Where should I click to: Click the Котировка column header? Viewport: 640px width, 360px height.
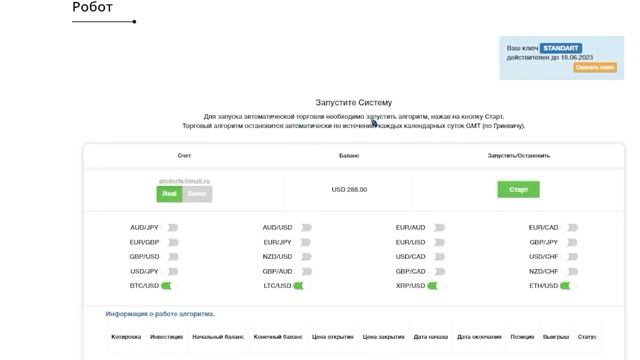click(x=126, y=337)
